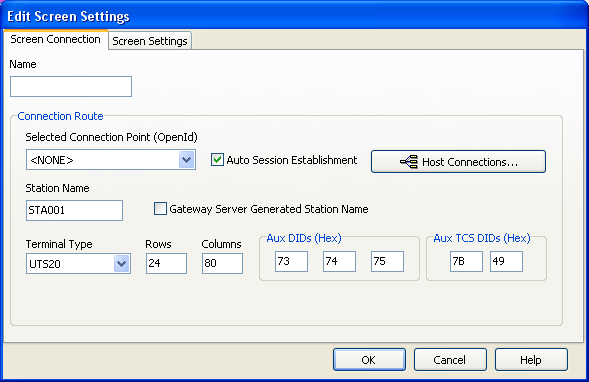Switch to the Screen Settings tab
Image resolution: width=589 pixels, height=382 pixels.
pos(150,41)
